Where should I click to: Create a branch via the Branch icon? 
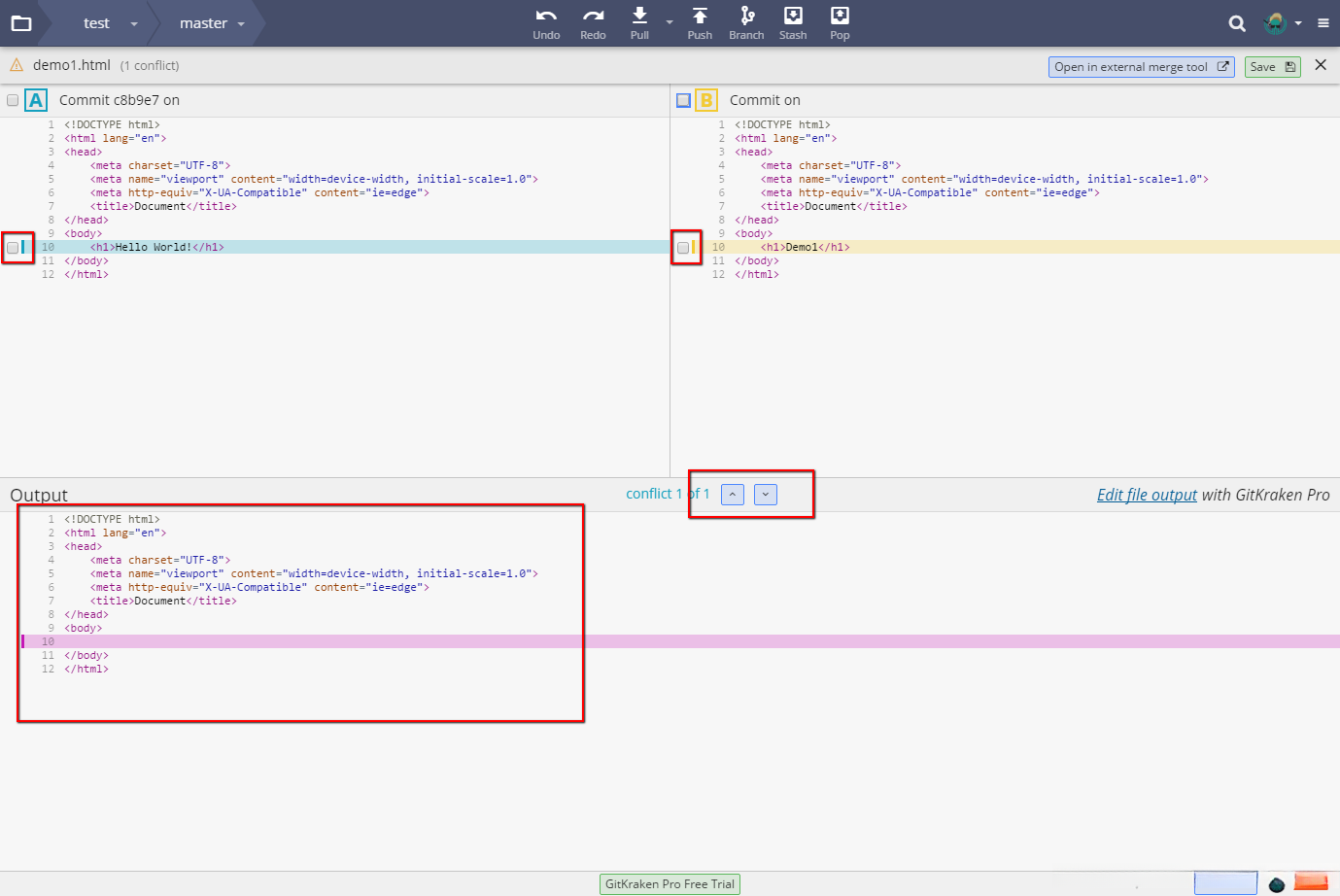tap(746, 17)
